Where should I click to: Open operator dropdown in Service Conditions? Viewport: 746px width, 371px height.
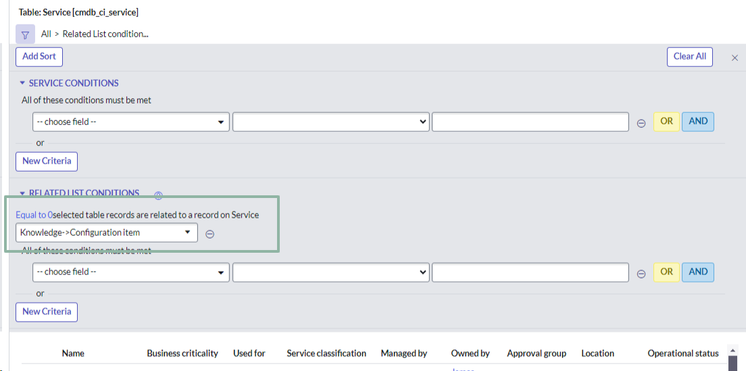(x=331, y=122)
